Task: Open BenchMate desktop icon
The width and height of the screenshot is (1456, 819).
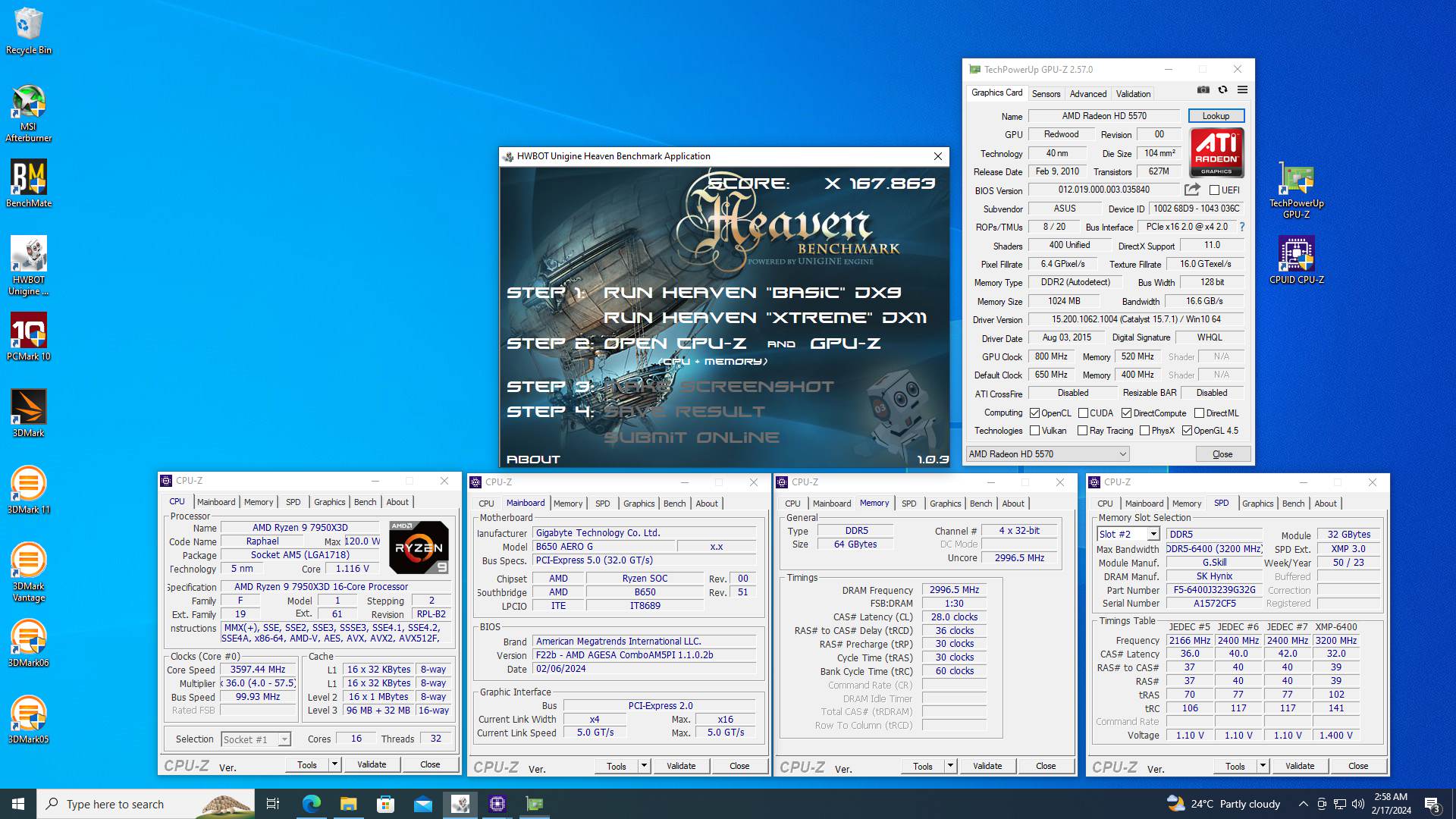Action: [28, 183]
